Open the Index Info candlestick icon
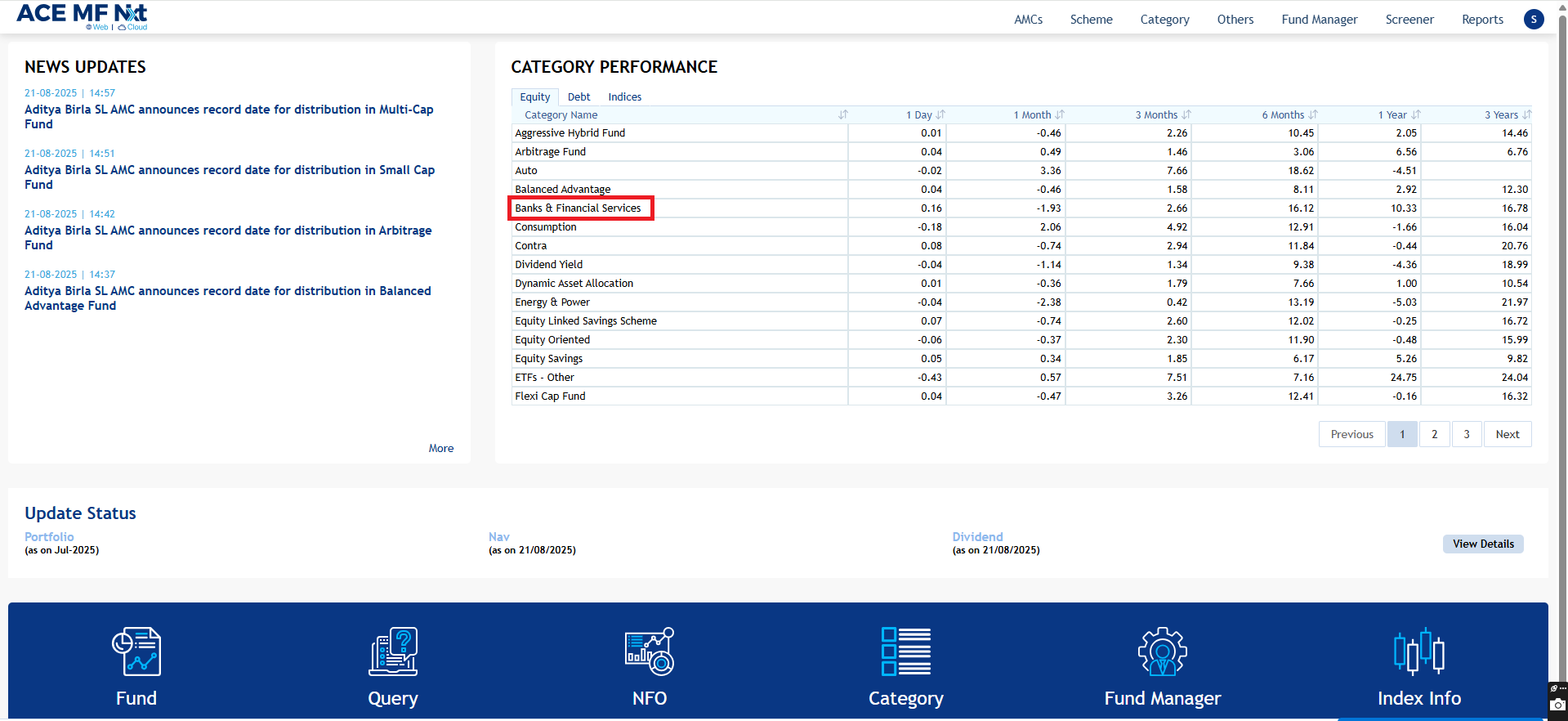 [1418, 652]
